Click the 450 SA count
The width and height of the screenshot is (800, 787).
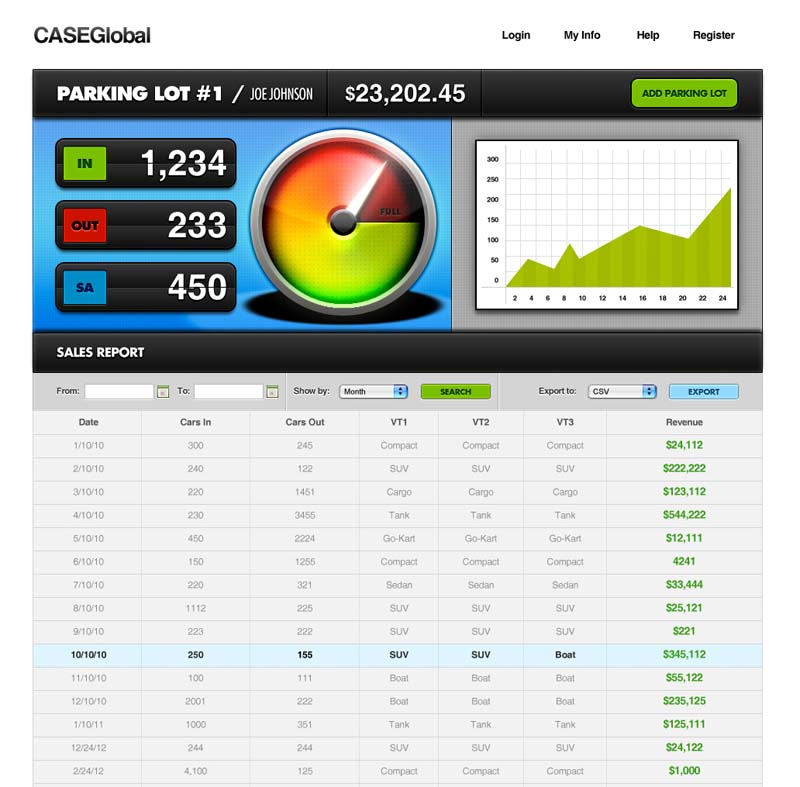pos(197,287)
